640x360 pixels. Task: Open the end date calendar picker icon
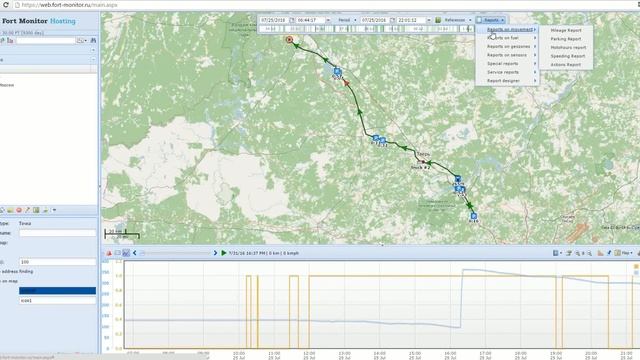click(392, 20)
